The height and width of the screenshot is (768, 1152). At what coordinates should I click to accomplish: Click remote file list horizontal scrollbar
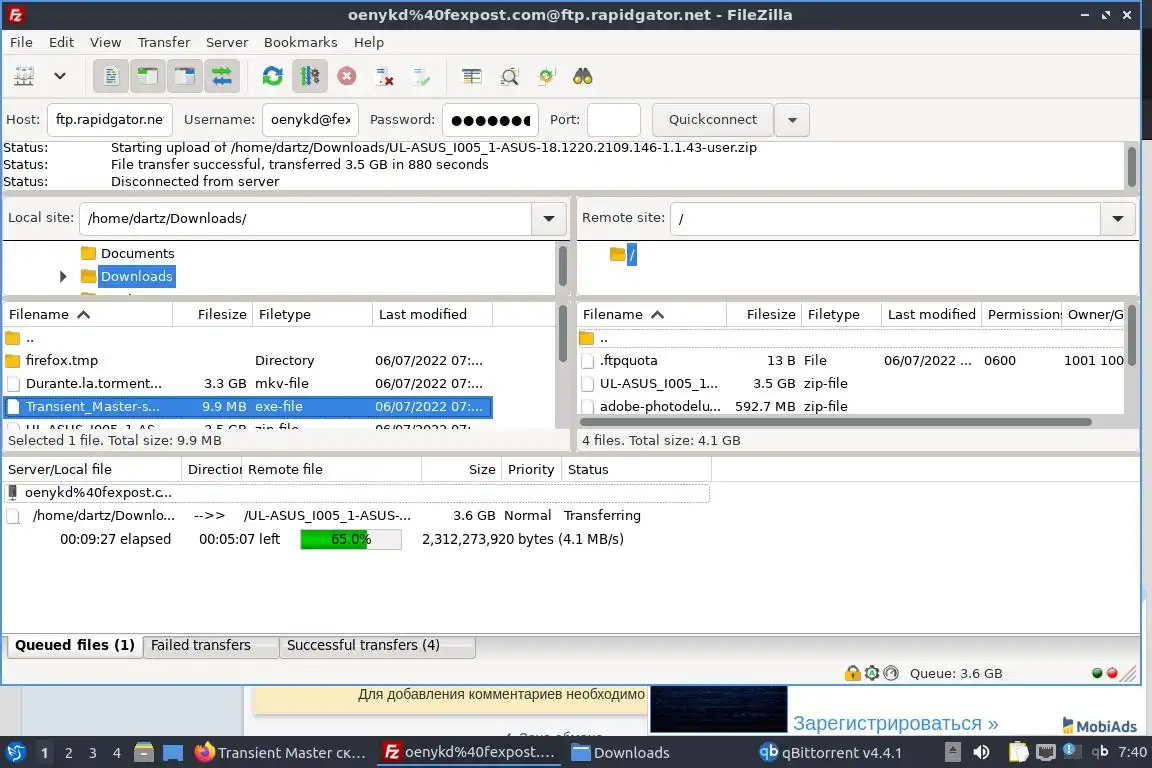point(835,422)
